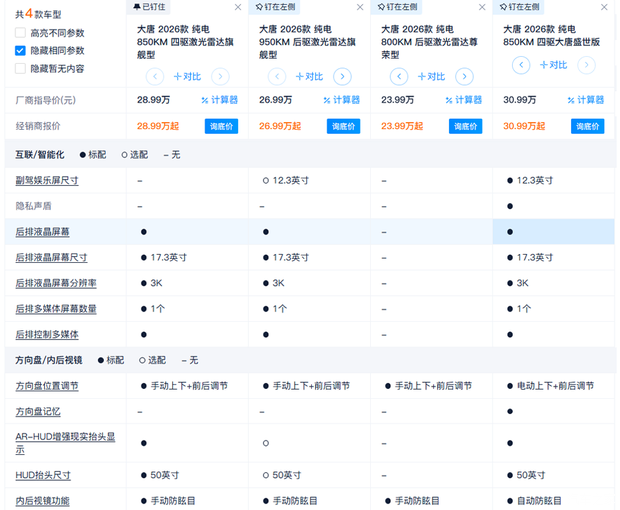Open 计算器 for the 23.99万 model
The image size is (620, 510).
click(463, 100)
